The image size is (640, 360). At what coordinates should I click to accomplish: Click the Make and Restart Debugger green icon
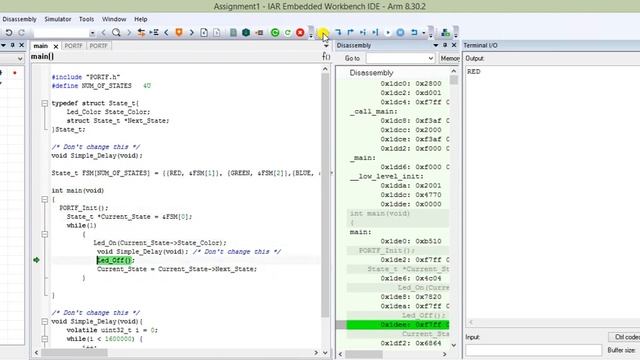[x=275, y=32]
